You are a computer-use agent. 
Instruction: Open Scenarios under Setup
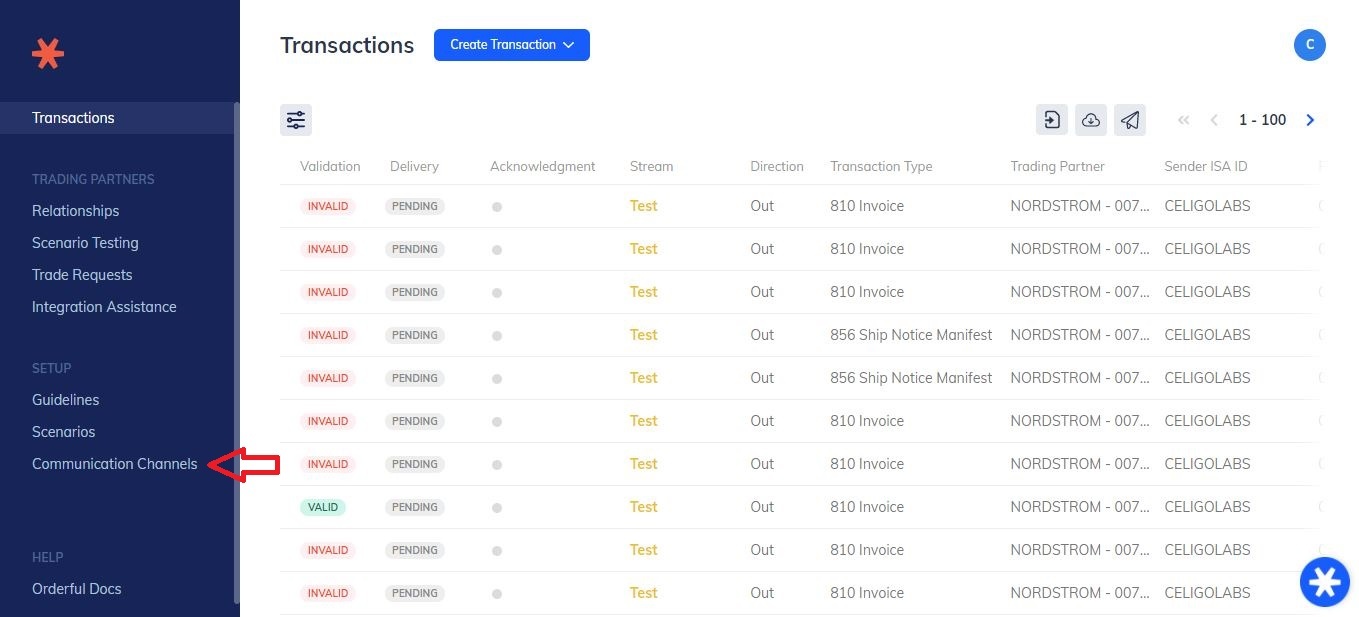[x=63, y=432]
